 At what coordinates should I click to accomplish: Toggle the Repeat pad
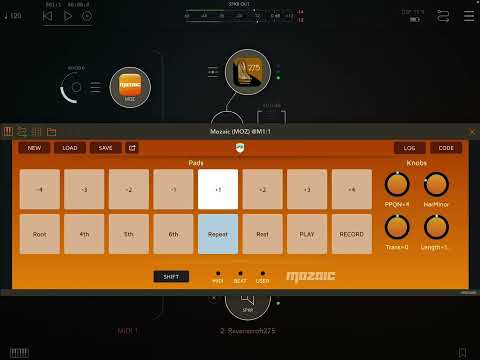(218, 234)
